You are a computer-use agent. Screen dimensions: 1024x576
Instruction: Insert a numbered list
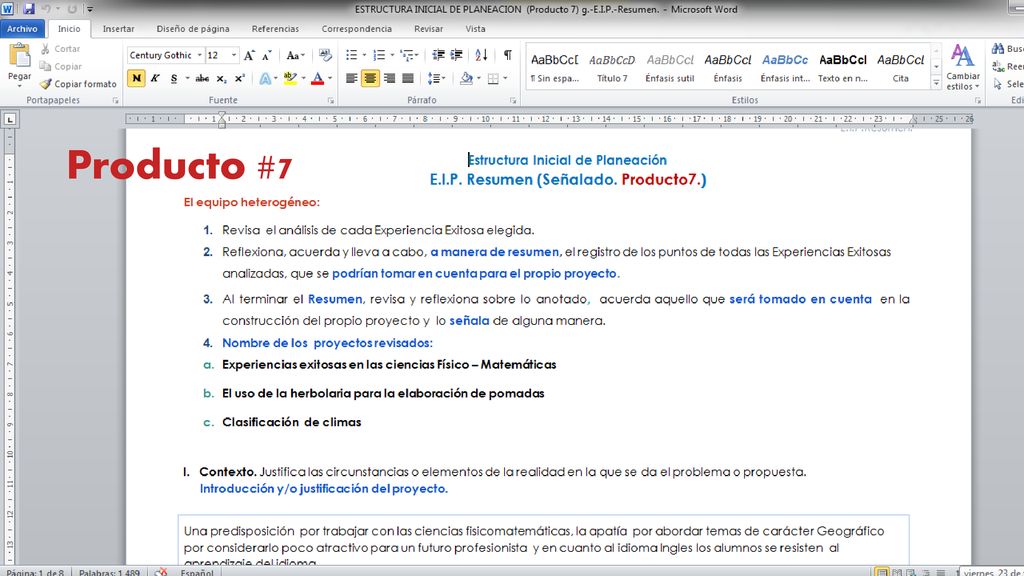click(x=379, y=56)
